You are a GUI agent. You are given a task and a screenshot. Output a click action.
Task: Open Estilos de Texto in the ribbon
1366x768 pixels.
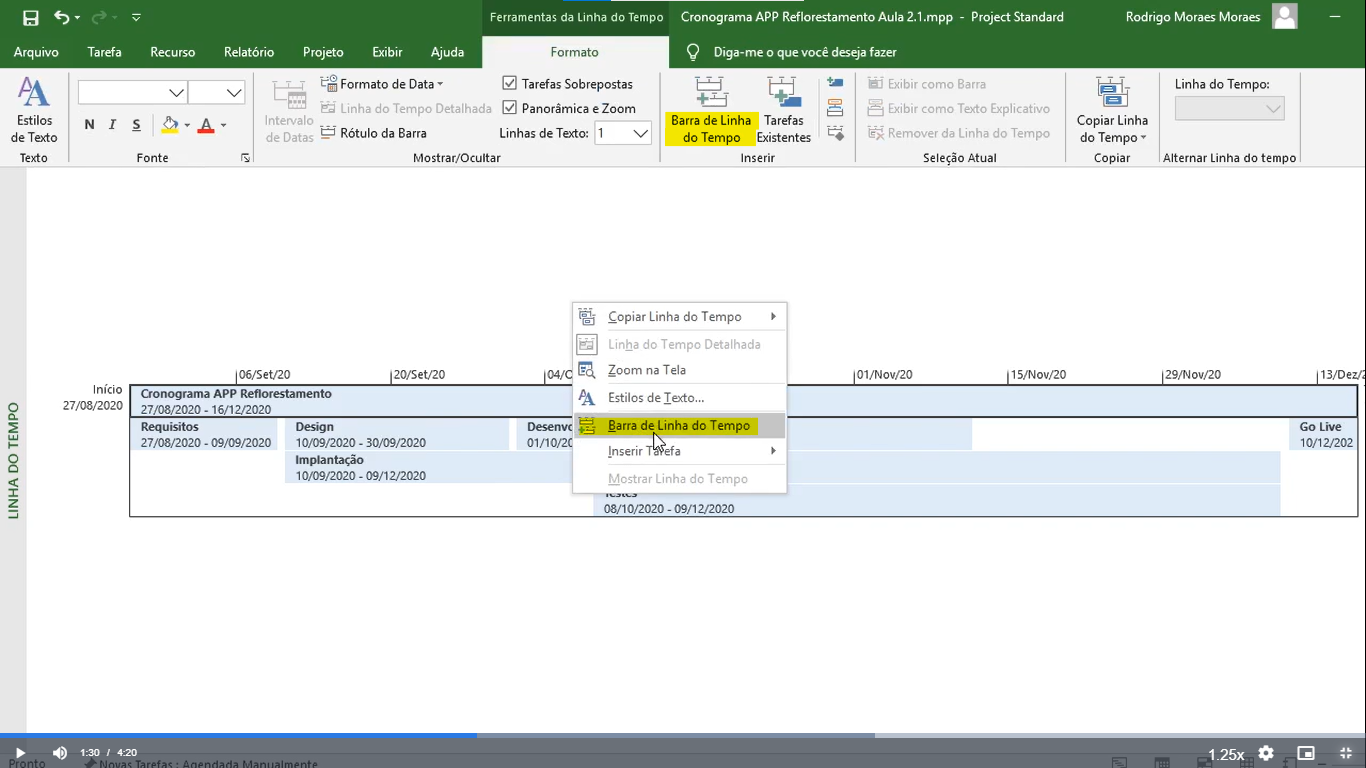[35, 111]
